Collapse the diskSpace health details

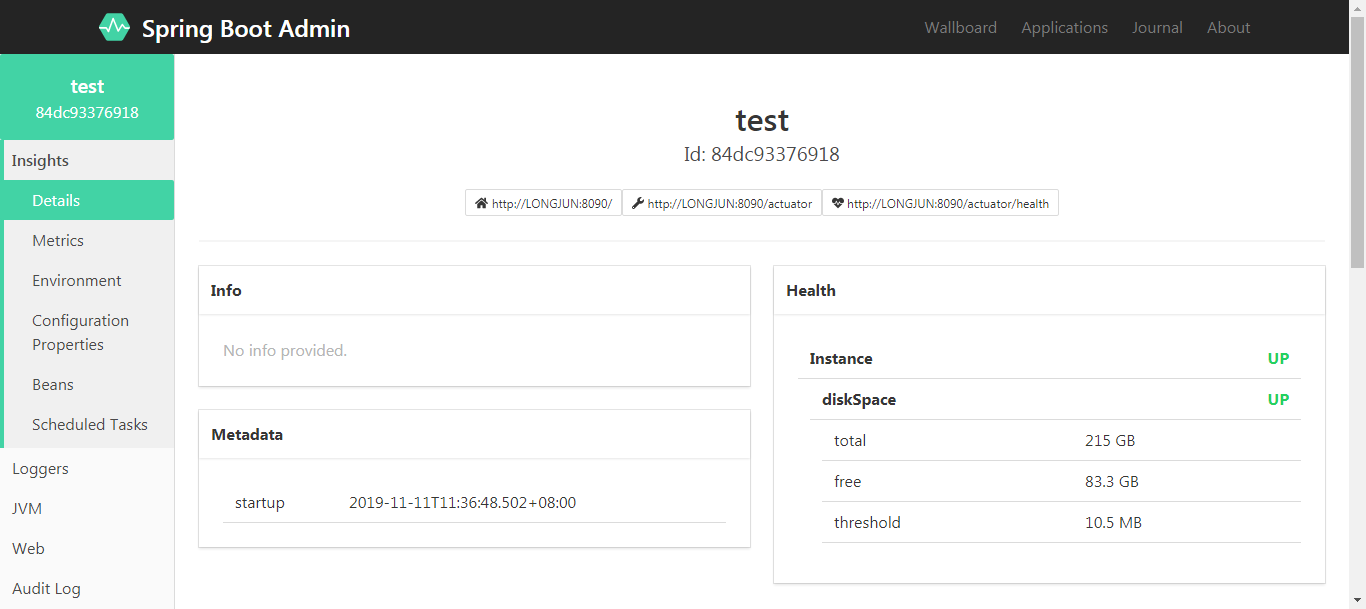(858, 399)
